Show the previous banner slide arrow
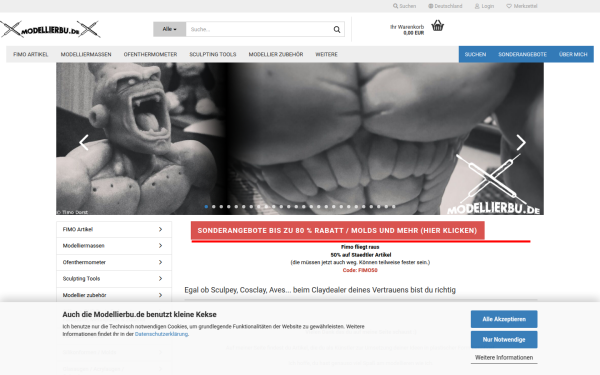The image size is (600, 375). [84, 142]
